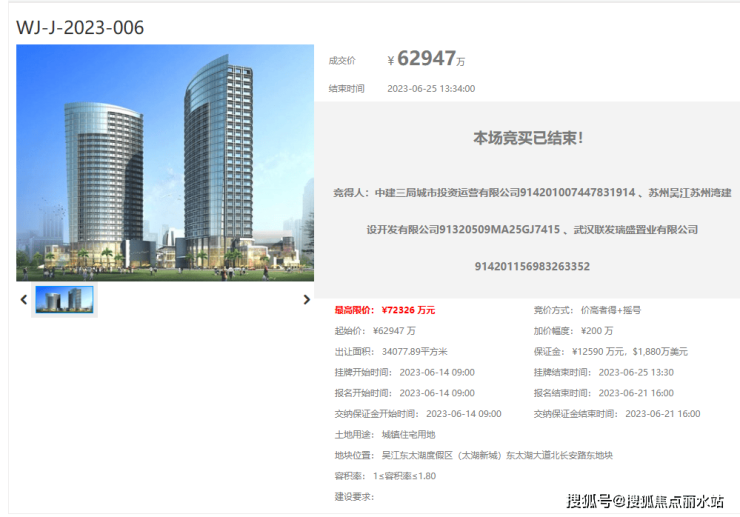Click the 起始价 ¥62947 万 field
The width and height of the screenshot is (740, 517).
[x=375, y=331]
